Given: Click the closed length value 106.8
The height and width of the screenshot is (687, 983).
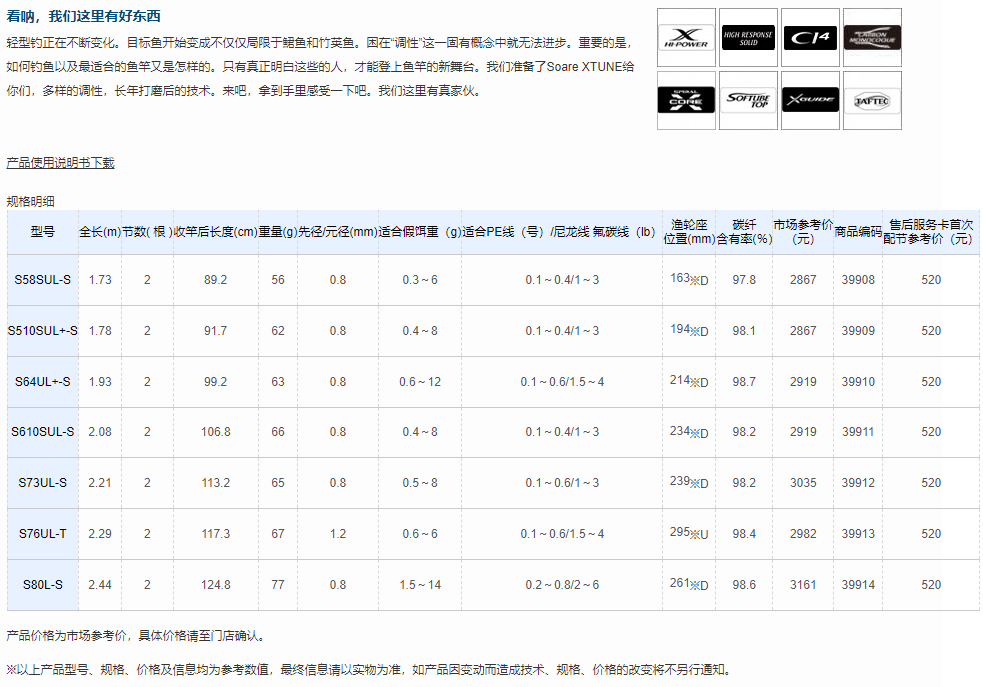Looking at the screenshot, I should click(x=216, y=432).
